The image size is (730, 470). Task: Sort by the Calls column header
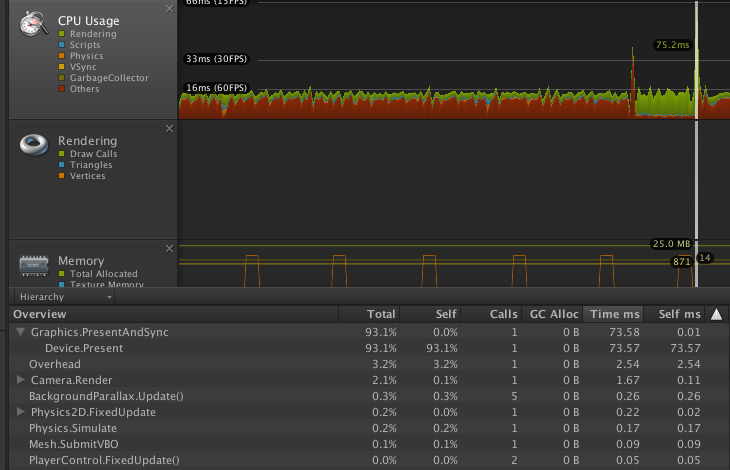(x=491, y=314)
